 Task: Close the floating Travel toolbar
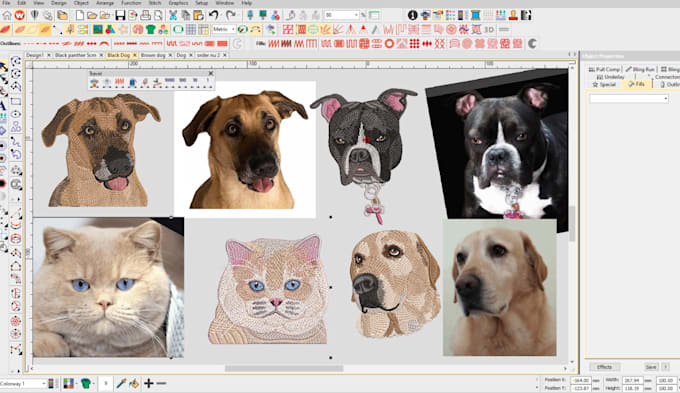point(211,73)
